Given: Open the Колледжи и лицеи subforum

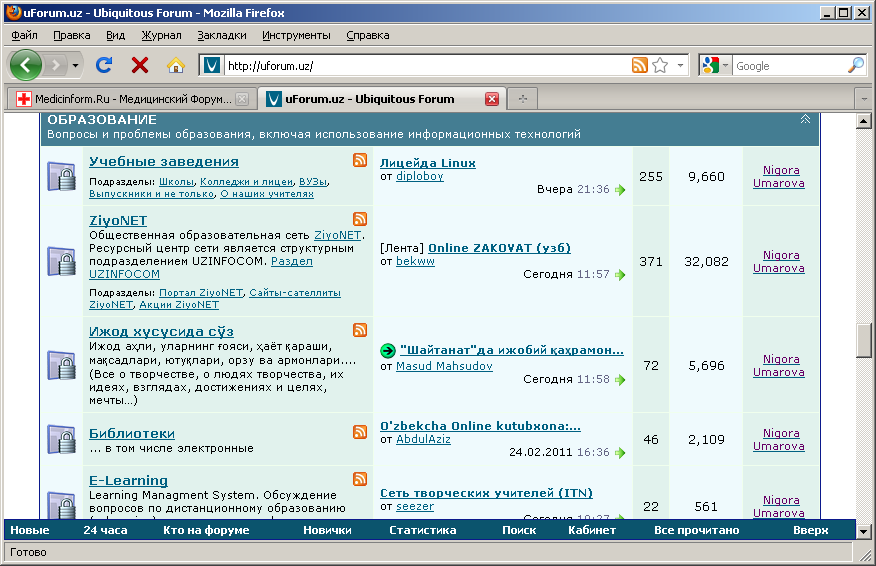Looking at the screenshot, I should 246,182.
